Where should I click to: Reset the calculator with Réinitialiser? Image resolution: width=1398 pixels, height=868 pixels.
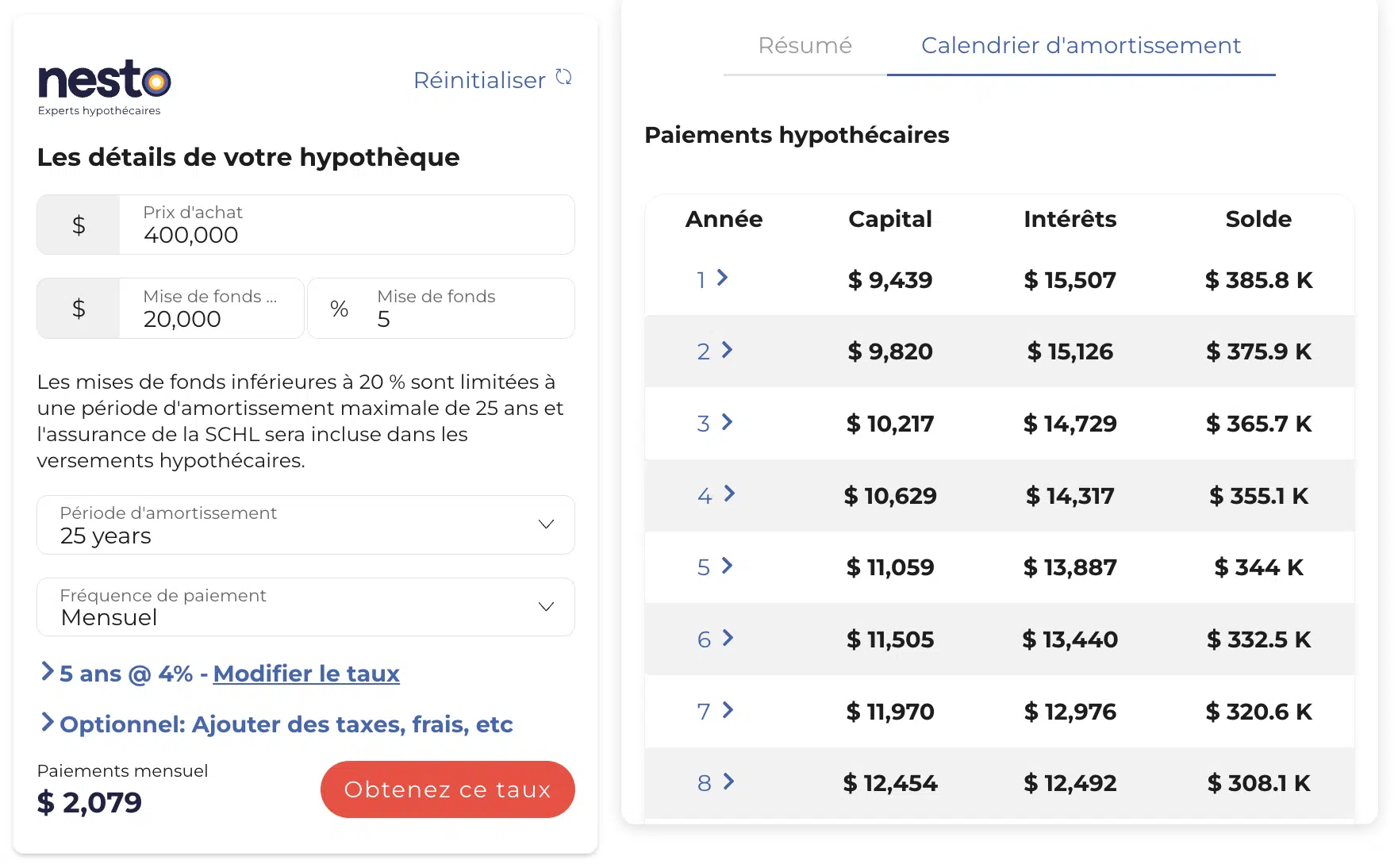(479, 80)
